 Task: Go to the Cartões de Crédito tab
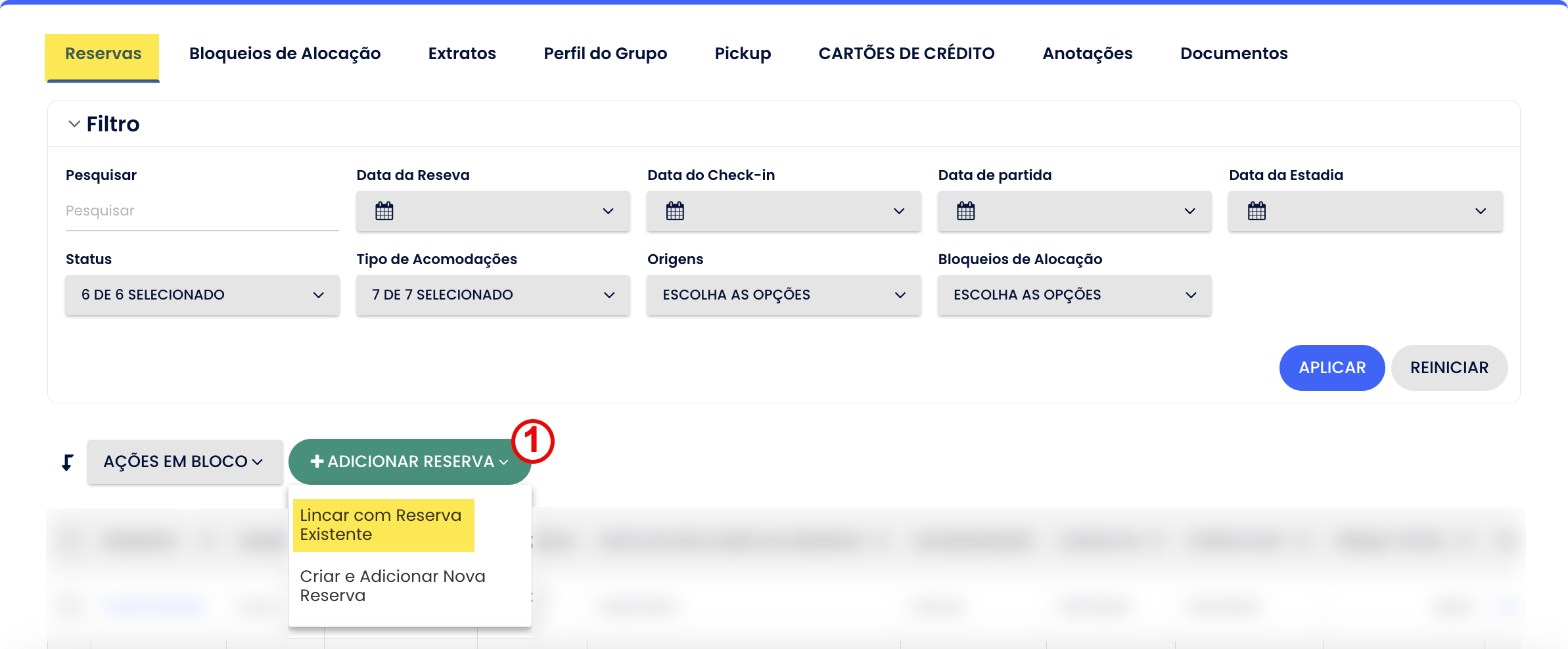906,53
